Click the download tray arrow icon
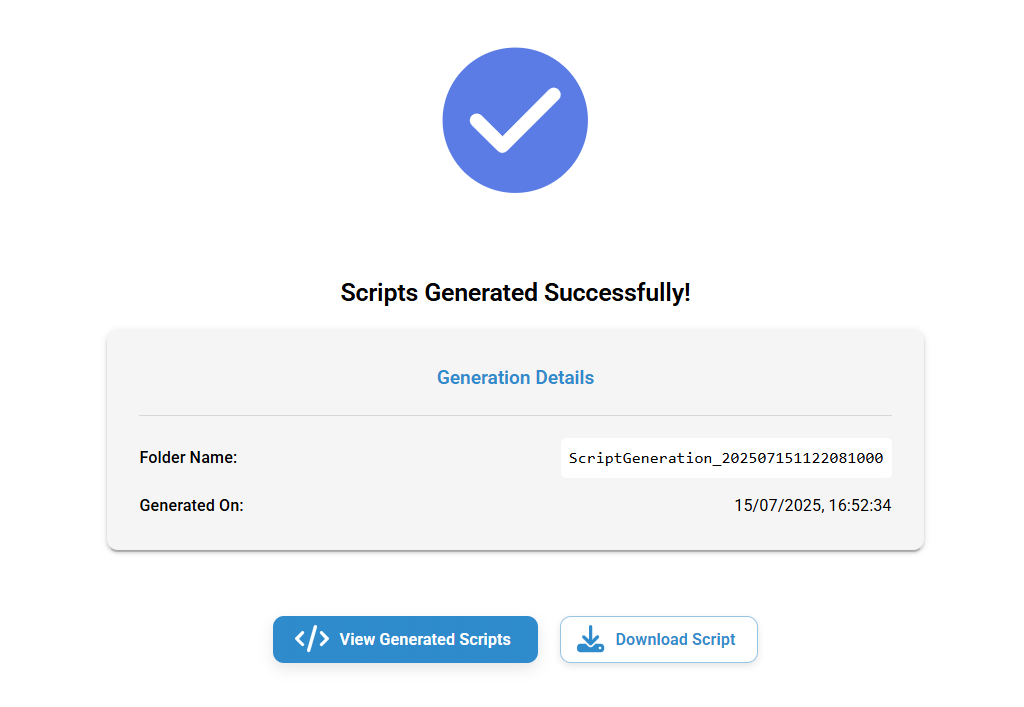The image size is (1024, 707). [x=590, y=639]
